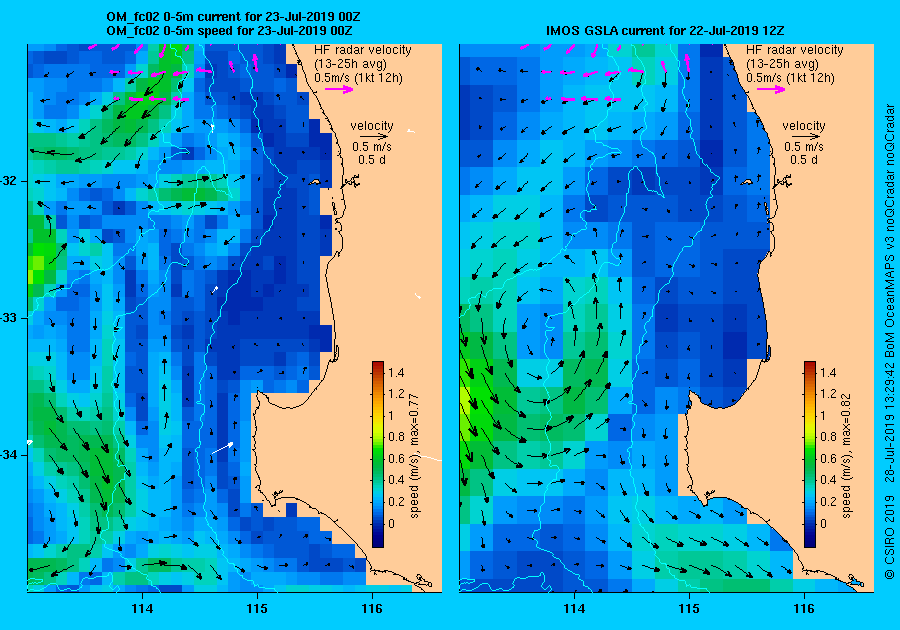Click '0.6' tick on left color bar
Screen dimensions: 900x630
click(396, 458)
